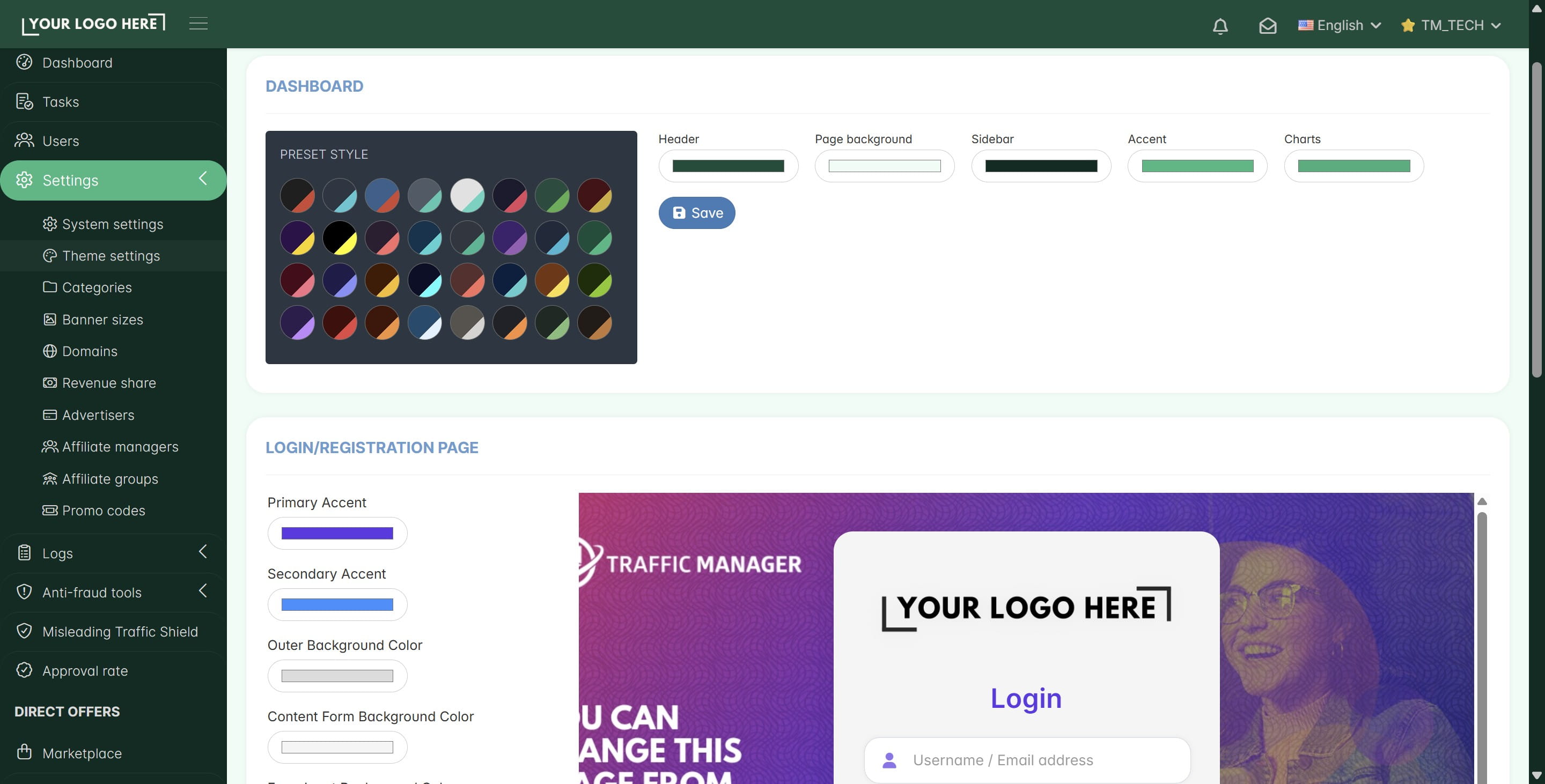Go to Categories submenu

(113, 287)
